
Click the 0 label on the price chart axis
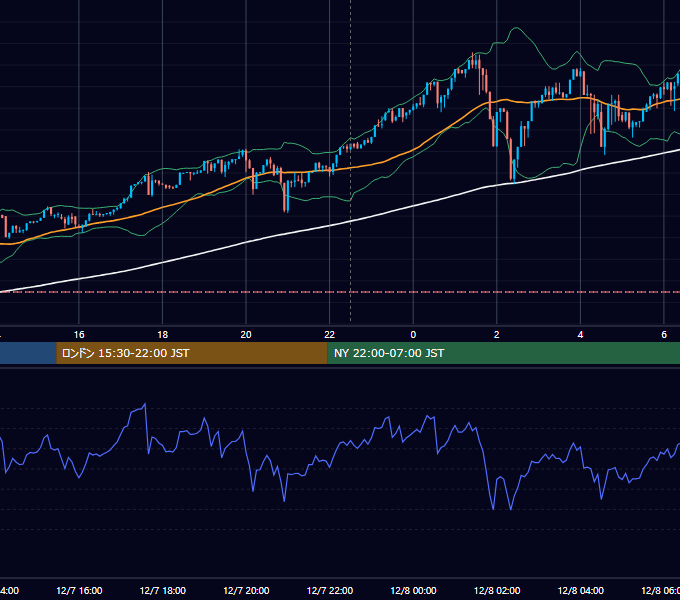pos(413,335)
